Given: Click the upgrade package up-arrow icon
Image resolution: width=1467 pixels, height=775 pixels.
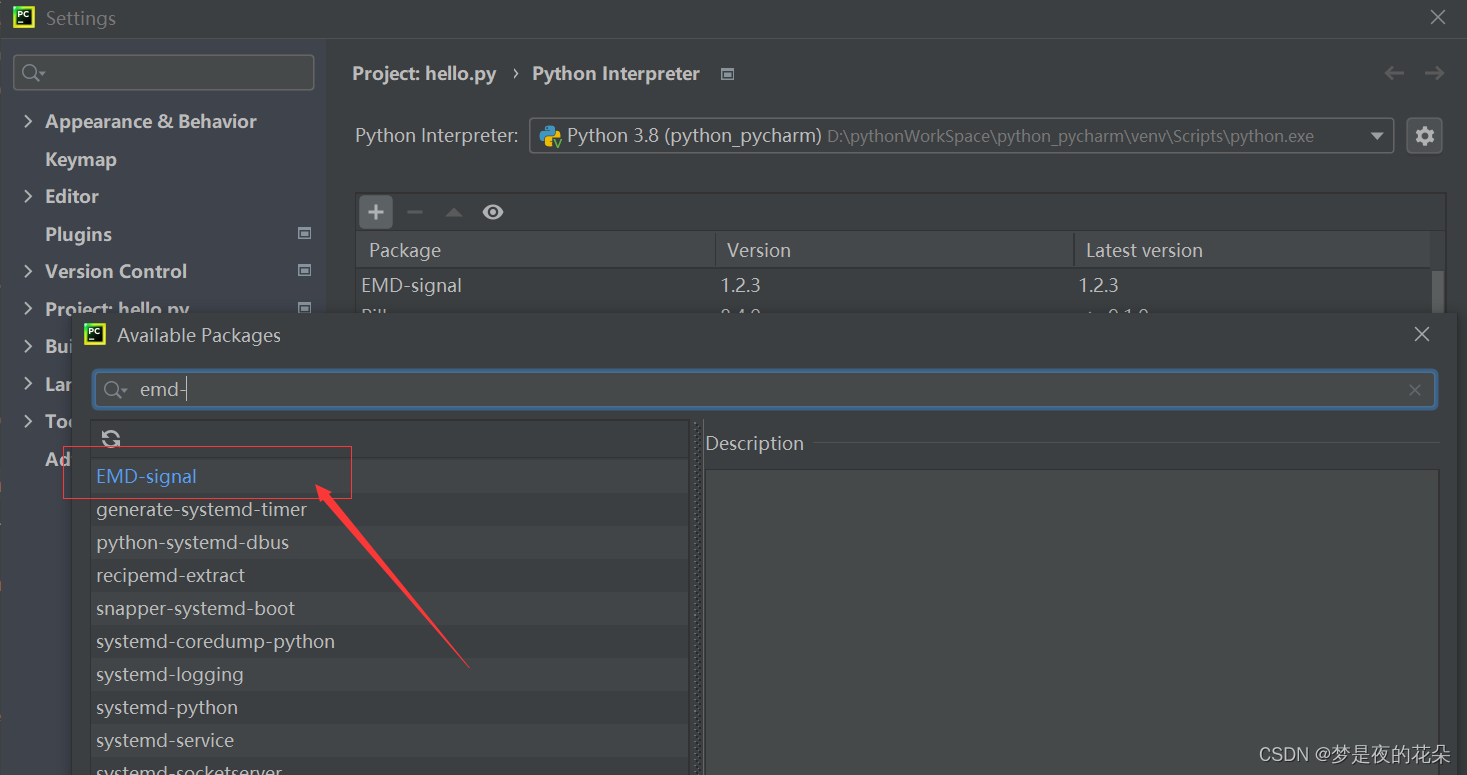Looking at the screenshot, I should pos(454,212).
